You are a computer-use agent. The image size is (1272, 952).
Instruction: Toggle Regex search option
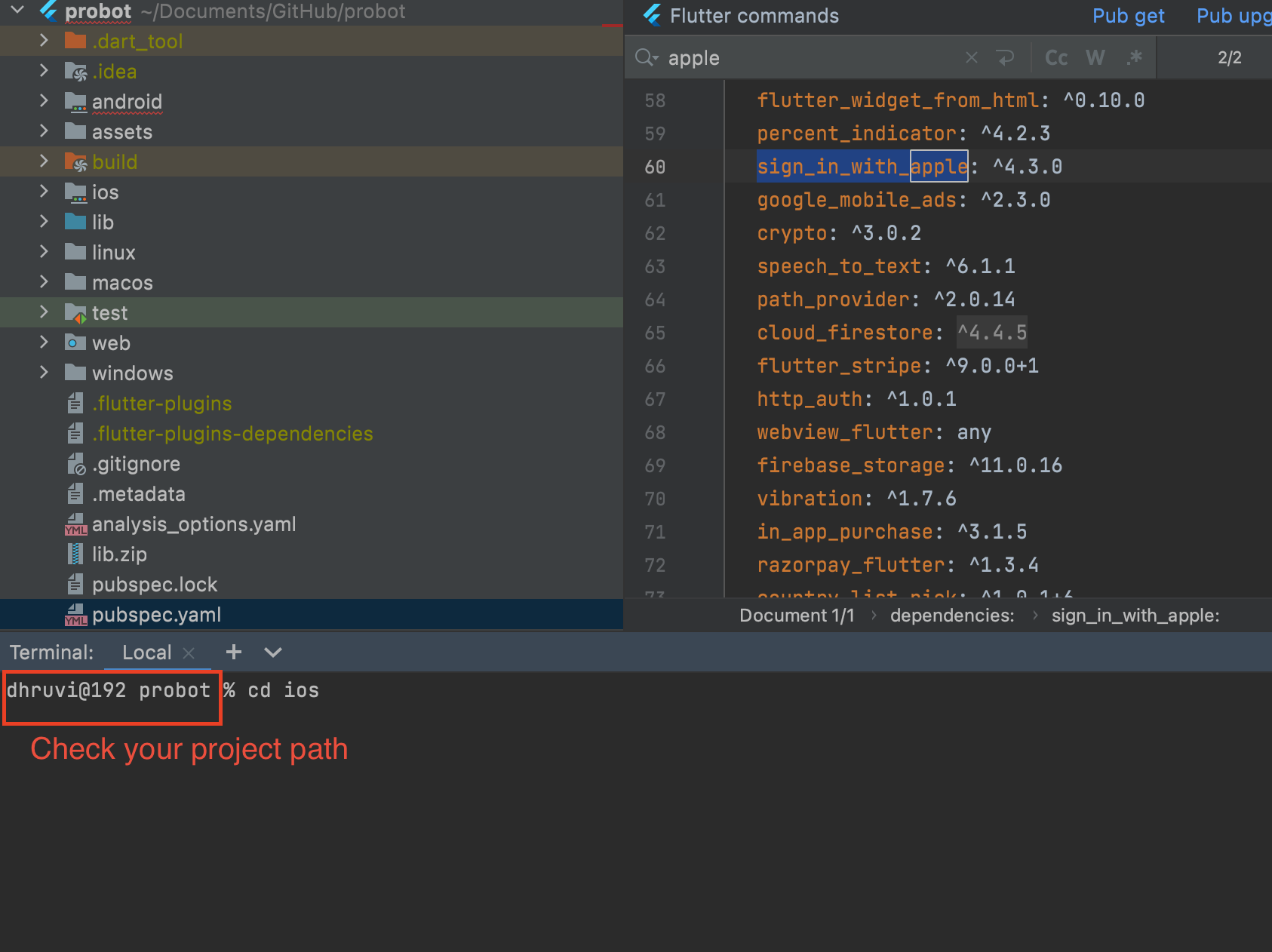1134,58
